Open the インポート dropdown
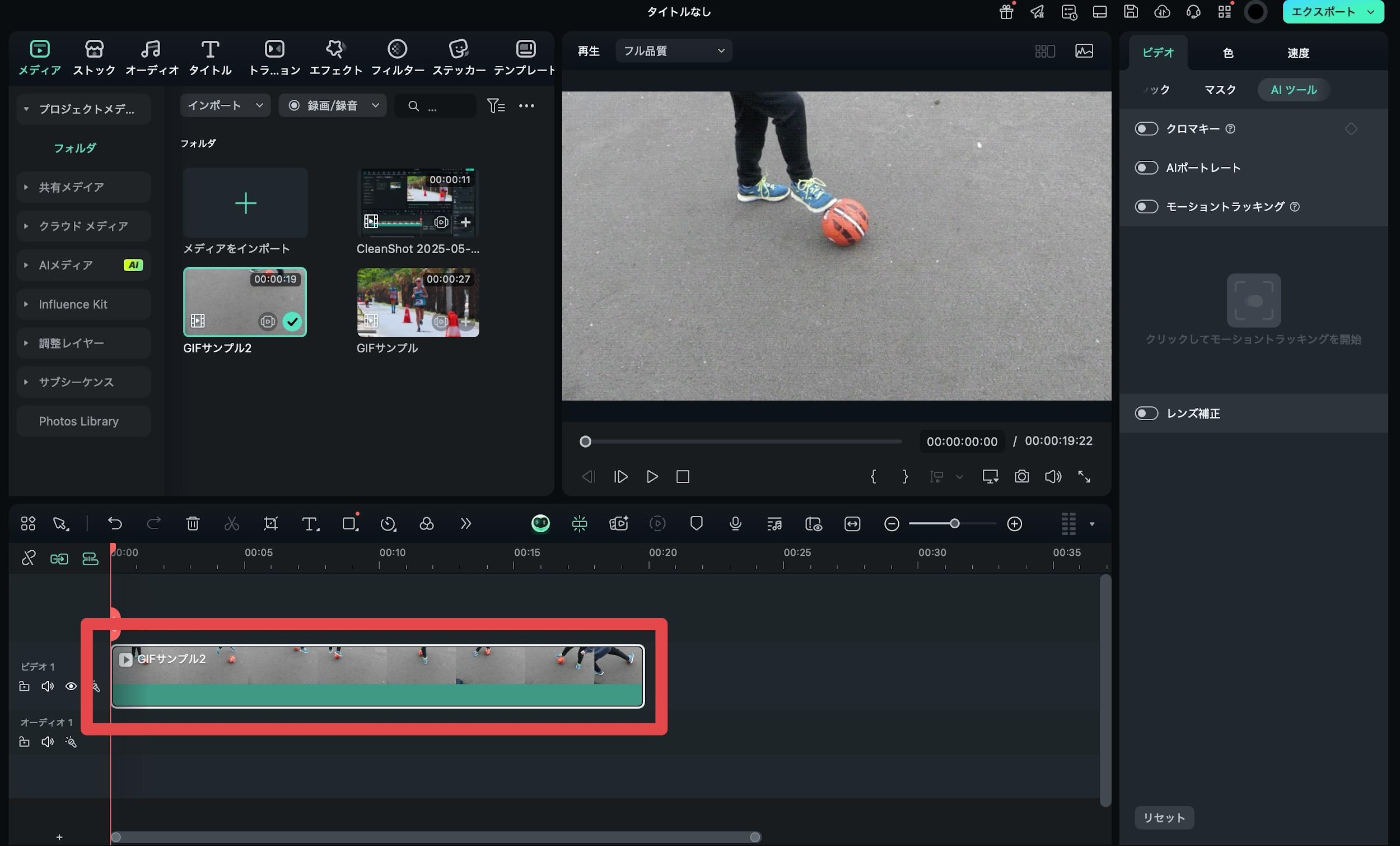 coord(225,106)
